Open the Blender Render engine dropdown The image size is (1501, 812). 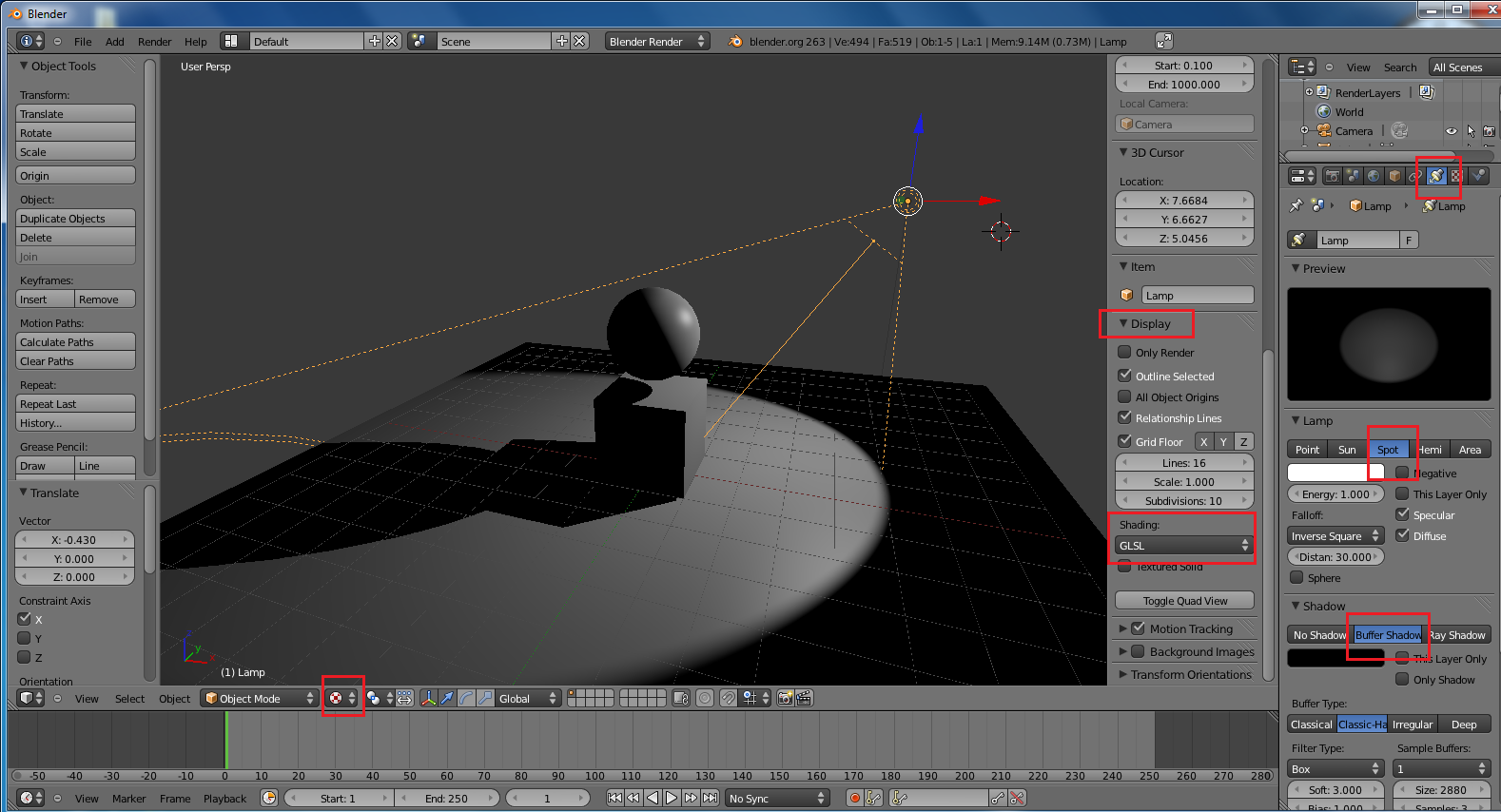(x=657, y=41)
